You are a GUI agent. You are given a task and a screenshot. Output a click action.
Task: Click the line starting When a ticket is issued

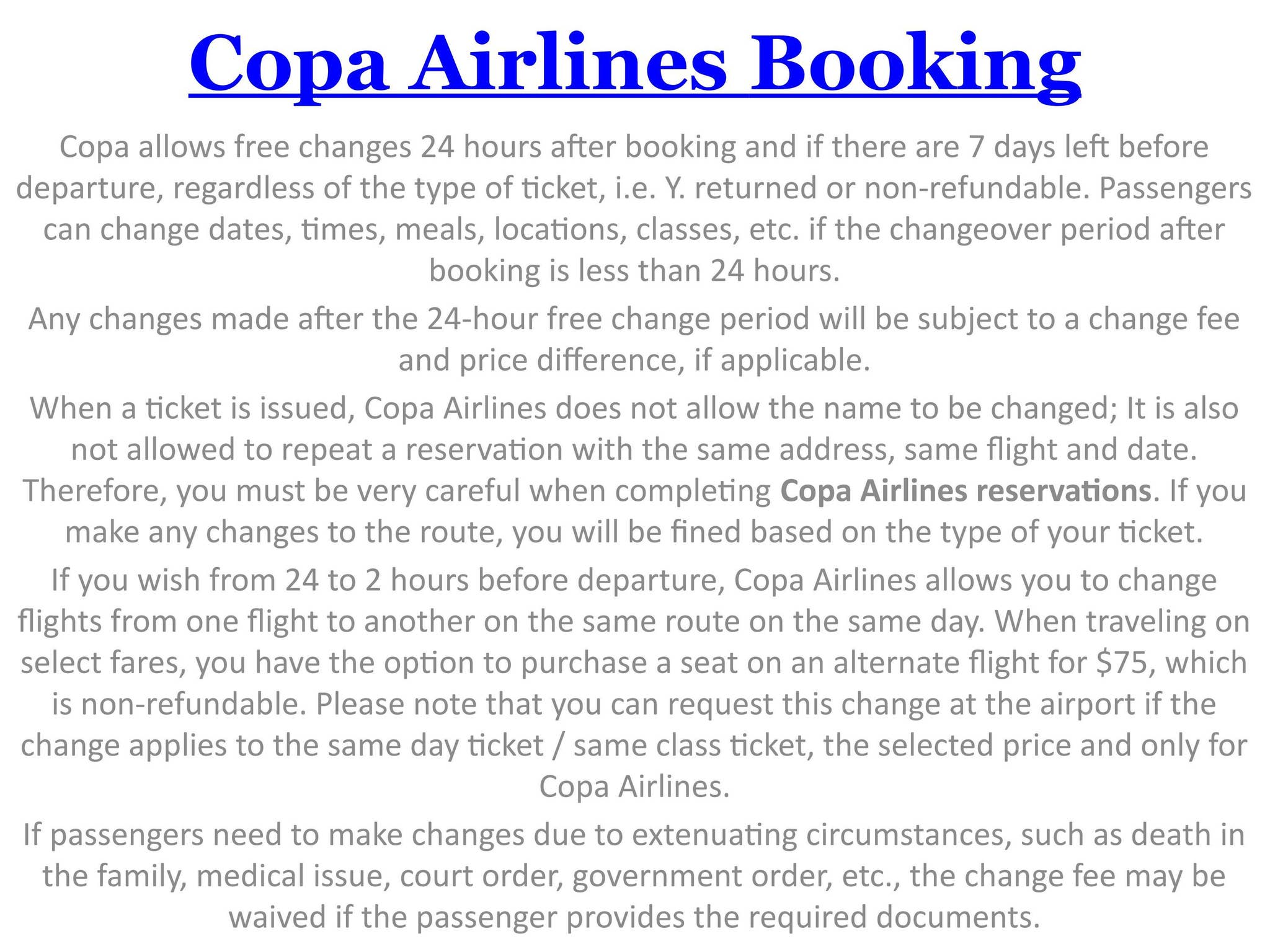pos(634,408)
